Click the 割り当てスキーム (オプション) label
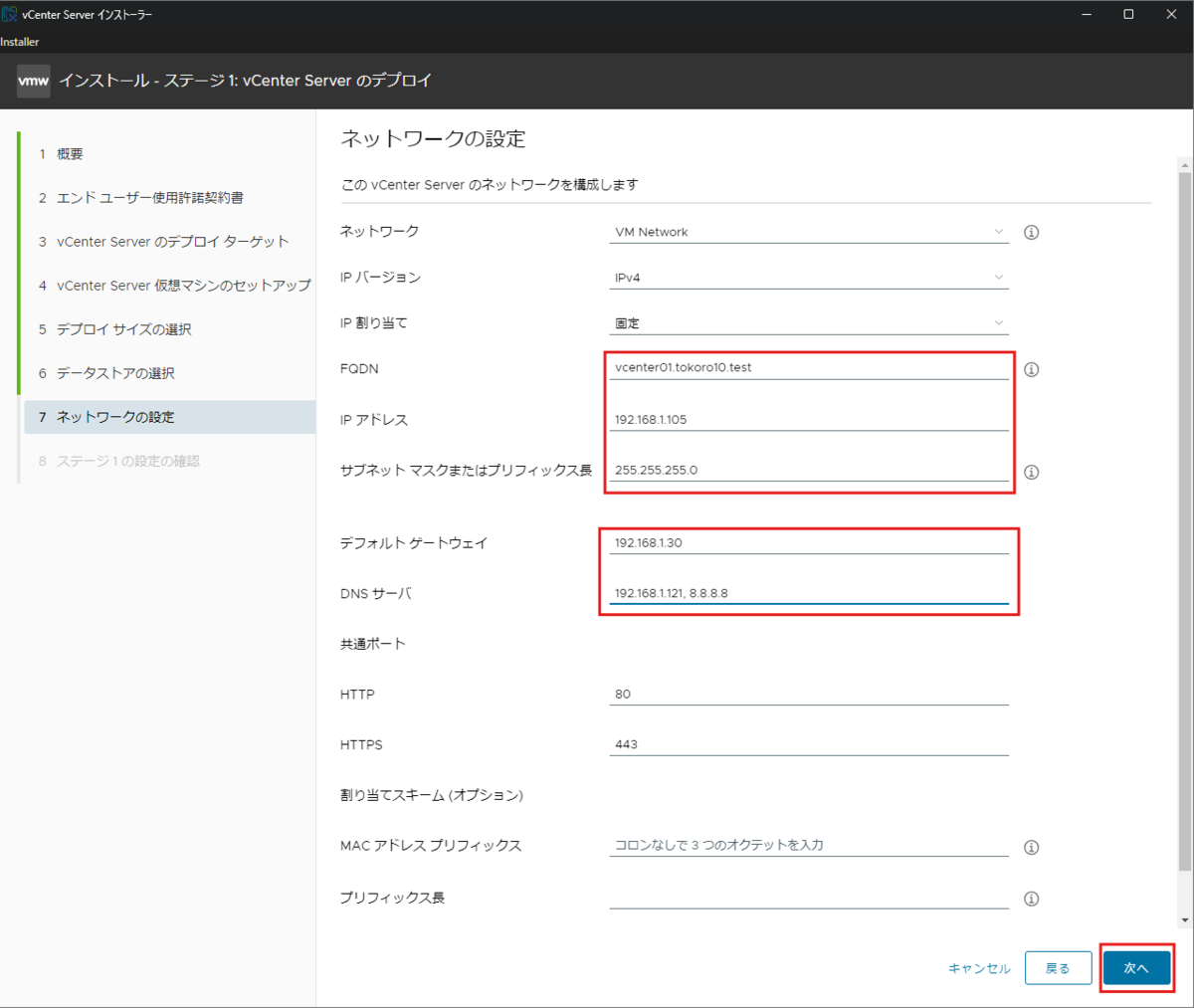 pos(432,795)
